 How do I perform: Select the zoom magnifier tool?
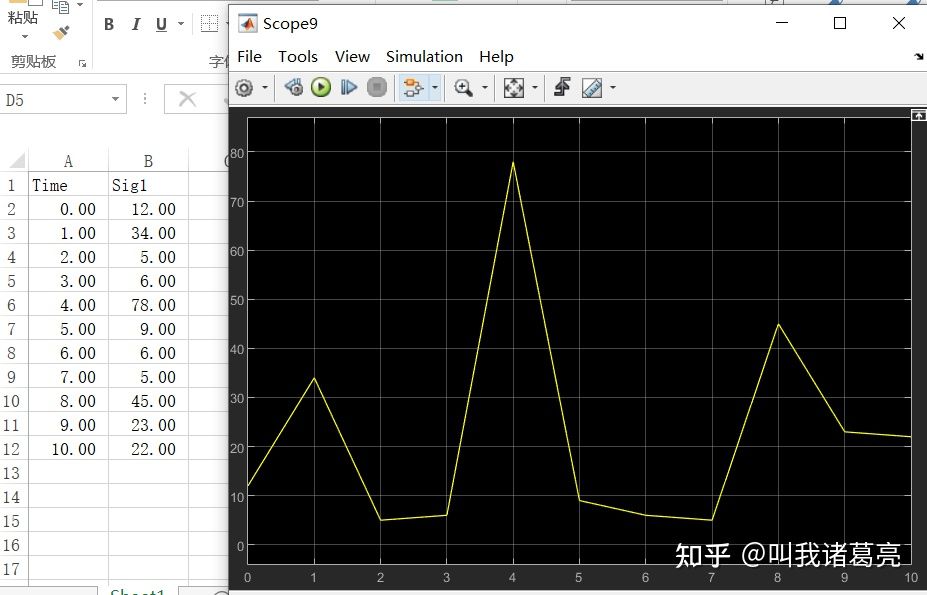pos(465,87)
